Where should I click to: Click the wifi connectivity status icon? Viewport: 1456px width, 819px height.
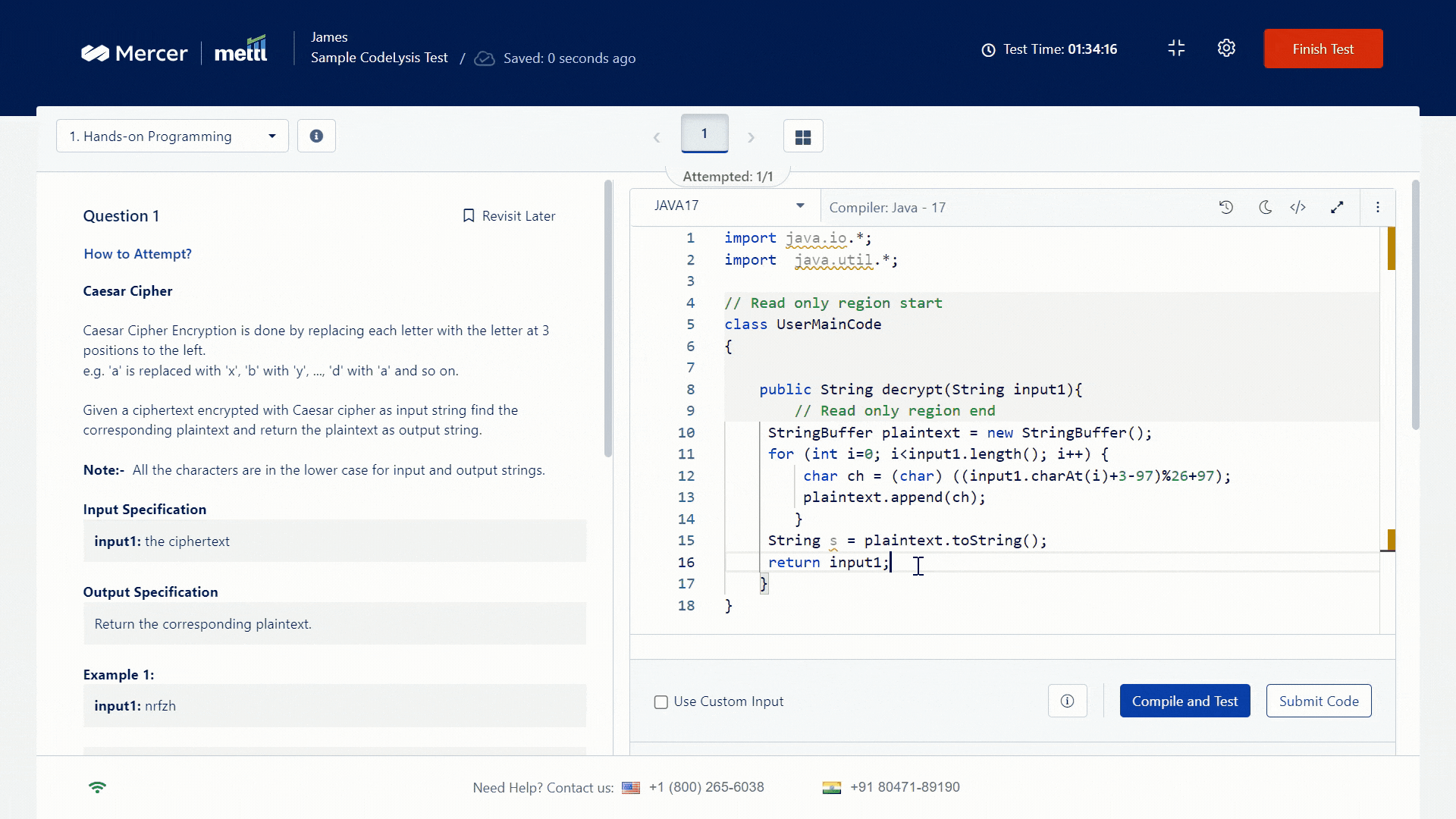coord(97,787)
